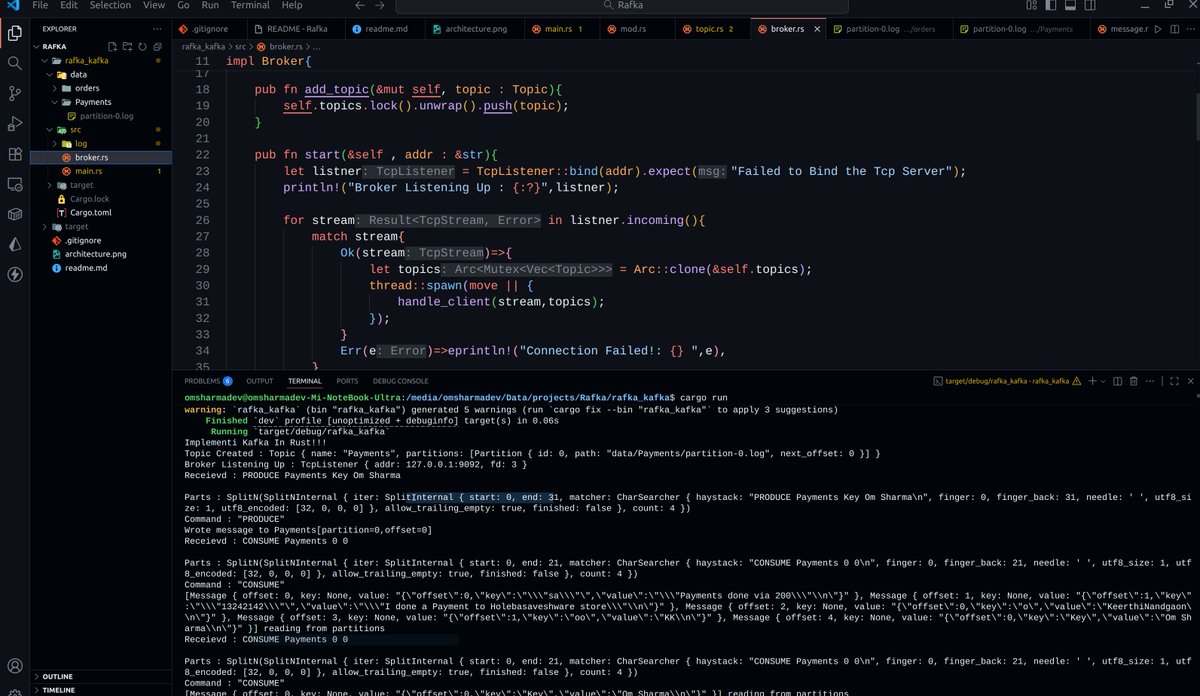1200x696 pixels.
Task: Open the Selection menu
Action: (x=110, y=6)
